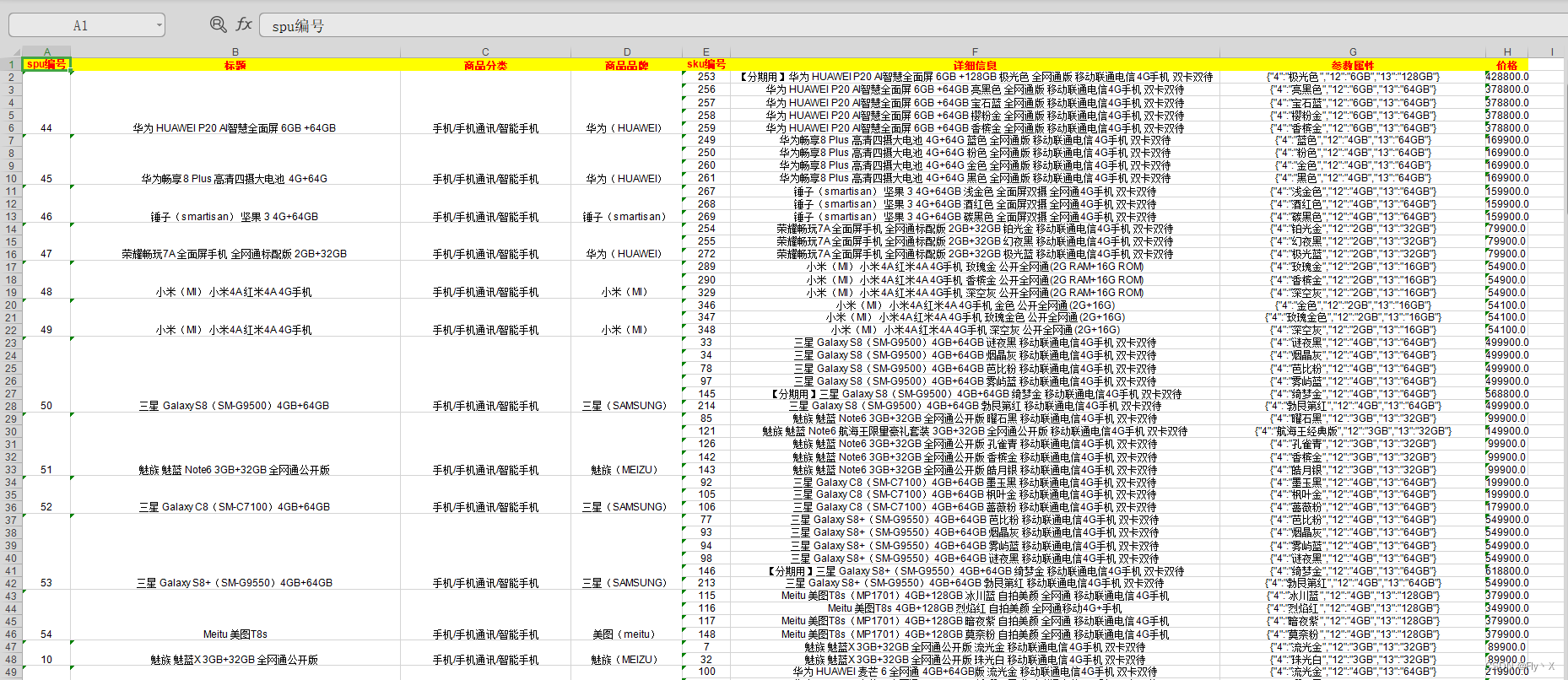
Task: Select sku编号 cell 272
Action: click(706, 254)
